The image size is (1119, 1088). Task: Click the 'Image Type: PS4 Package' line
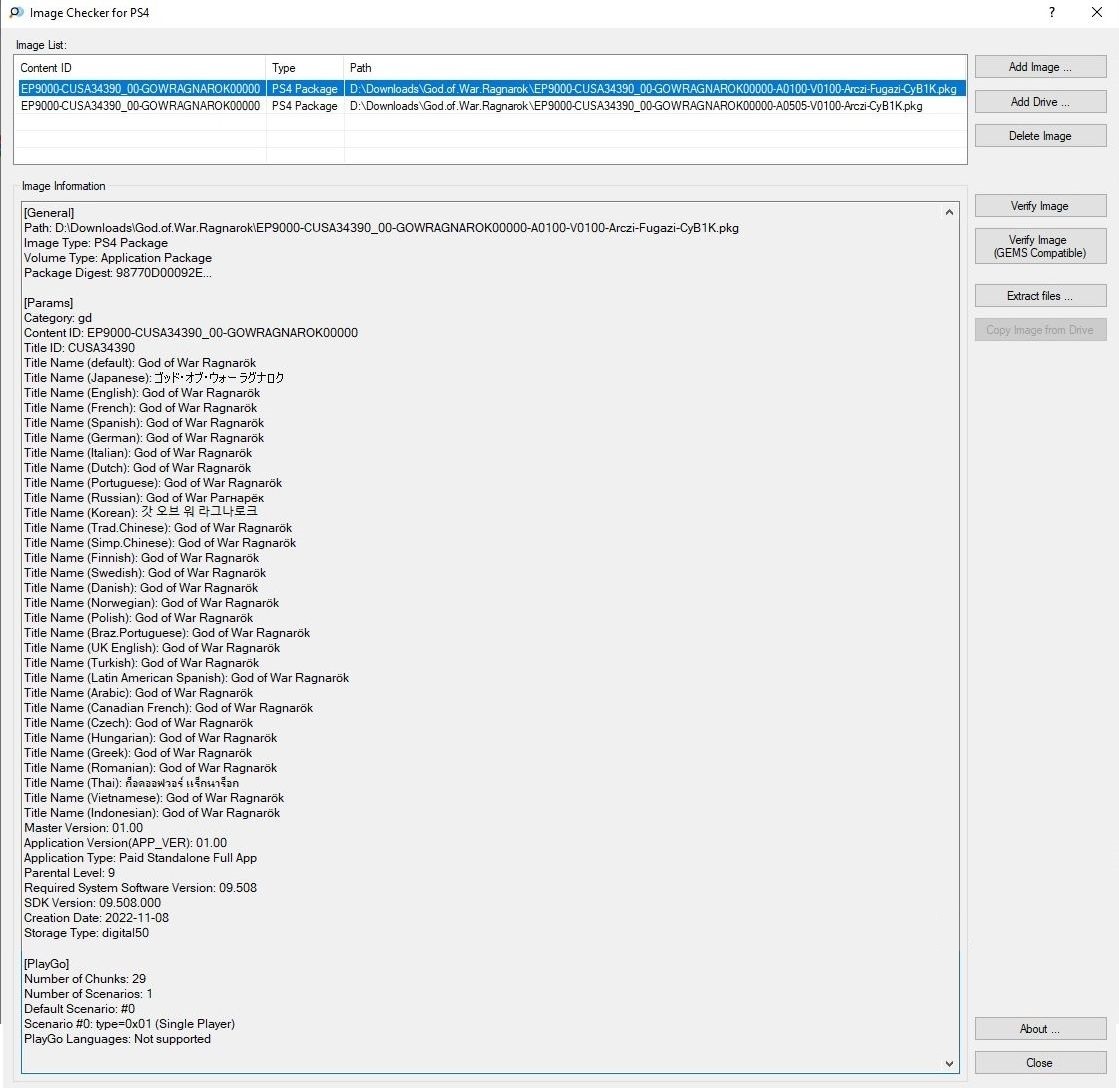point(96,243)
